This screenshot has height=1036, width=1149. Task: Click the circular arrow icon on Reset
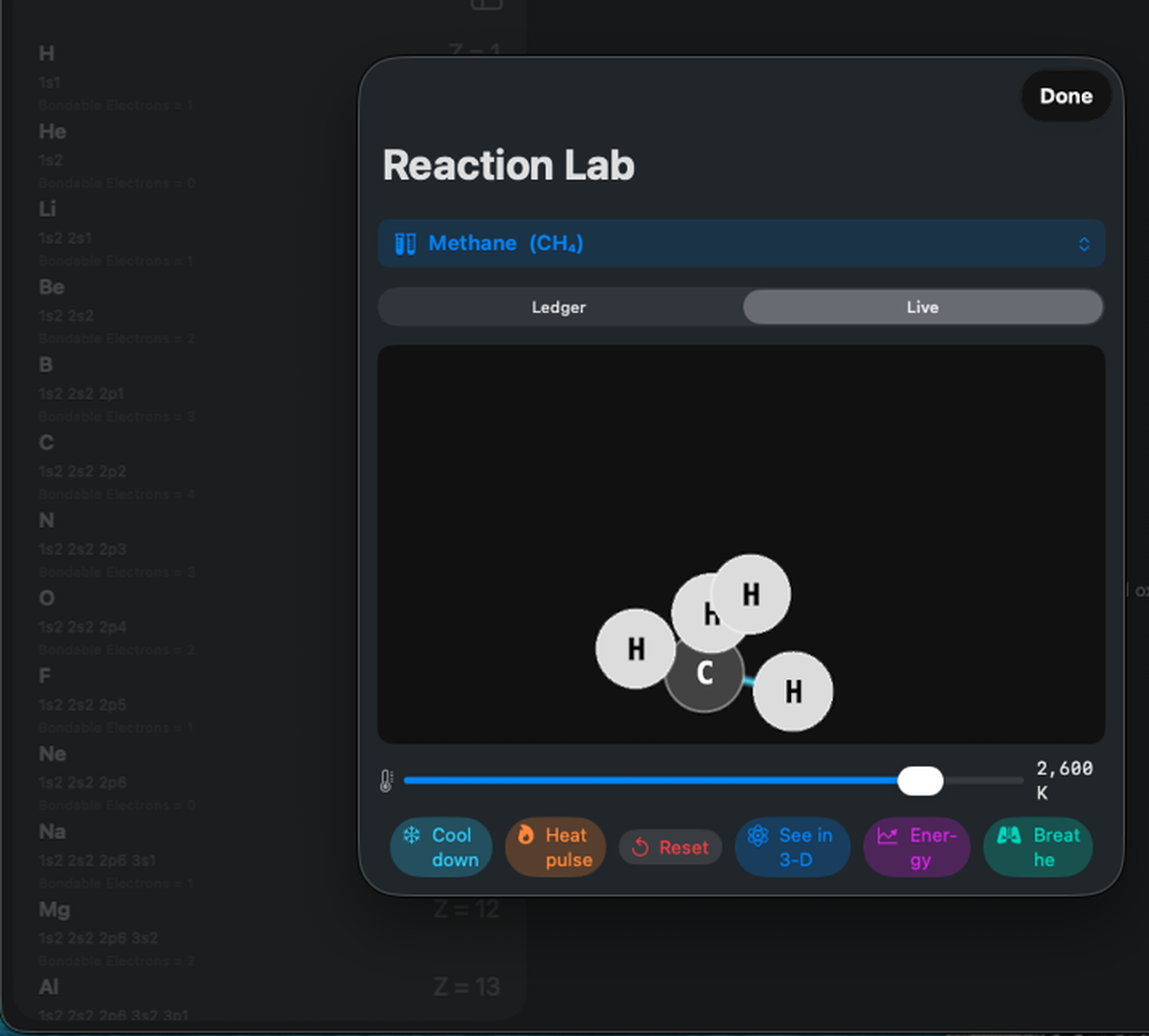point(641,847)
